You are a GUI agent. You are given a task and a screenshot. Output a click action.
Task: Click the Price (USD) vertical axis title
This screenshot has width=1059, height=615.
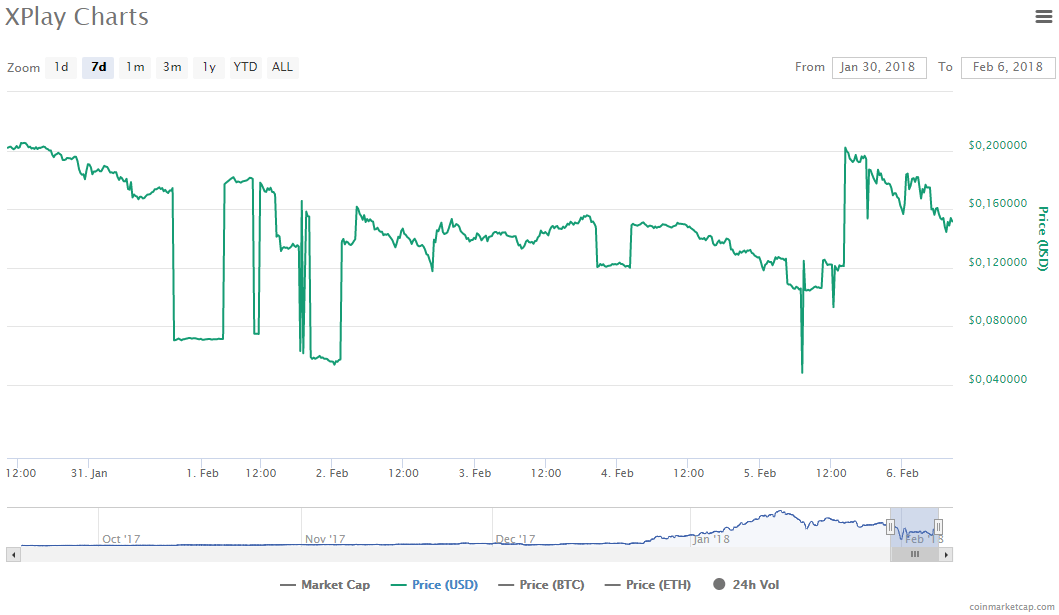click(x=1043, y=238)
